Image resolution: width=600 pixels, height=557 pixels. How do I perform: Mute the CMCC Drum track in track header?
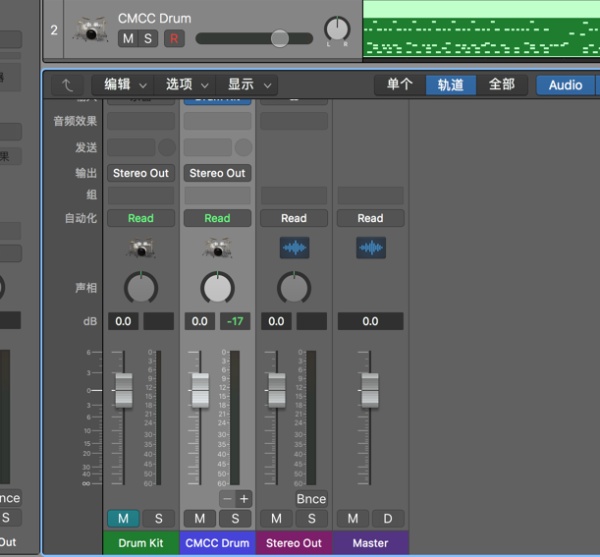(x=128, y=39)
